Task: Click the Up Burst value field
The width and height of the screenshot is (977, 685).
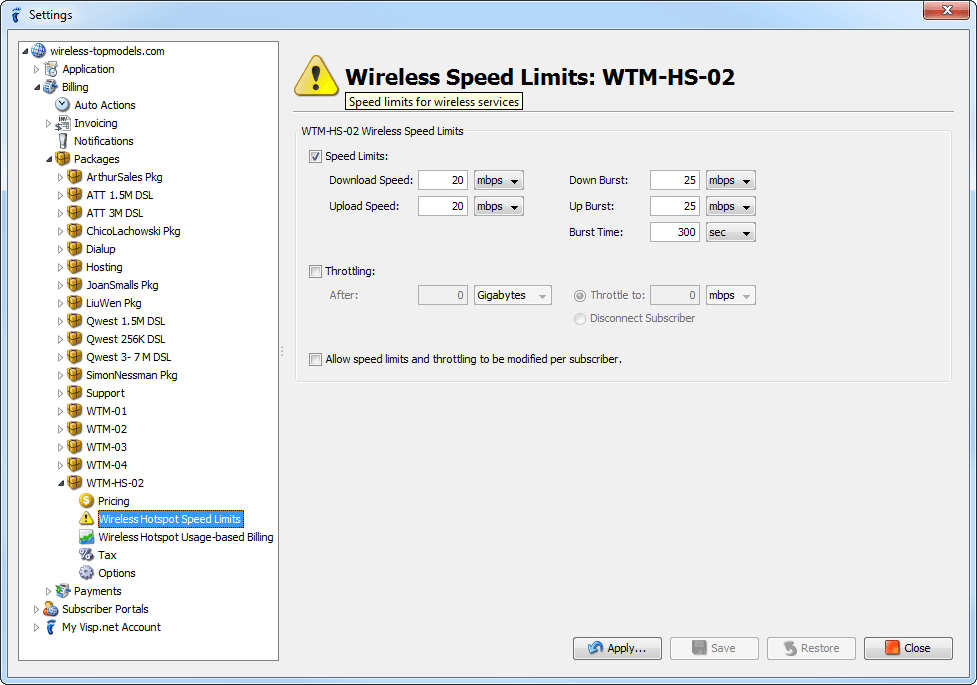Action: 675,206
